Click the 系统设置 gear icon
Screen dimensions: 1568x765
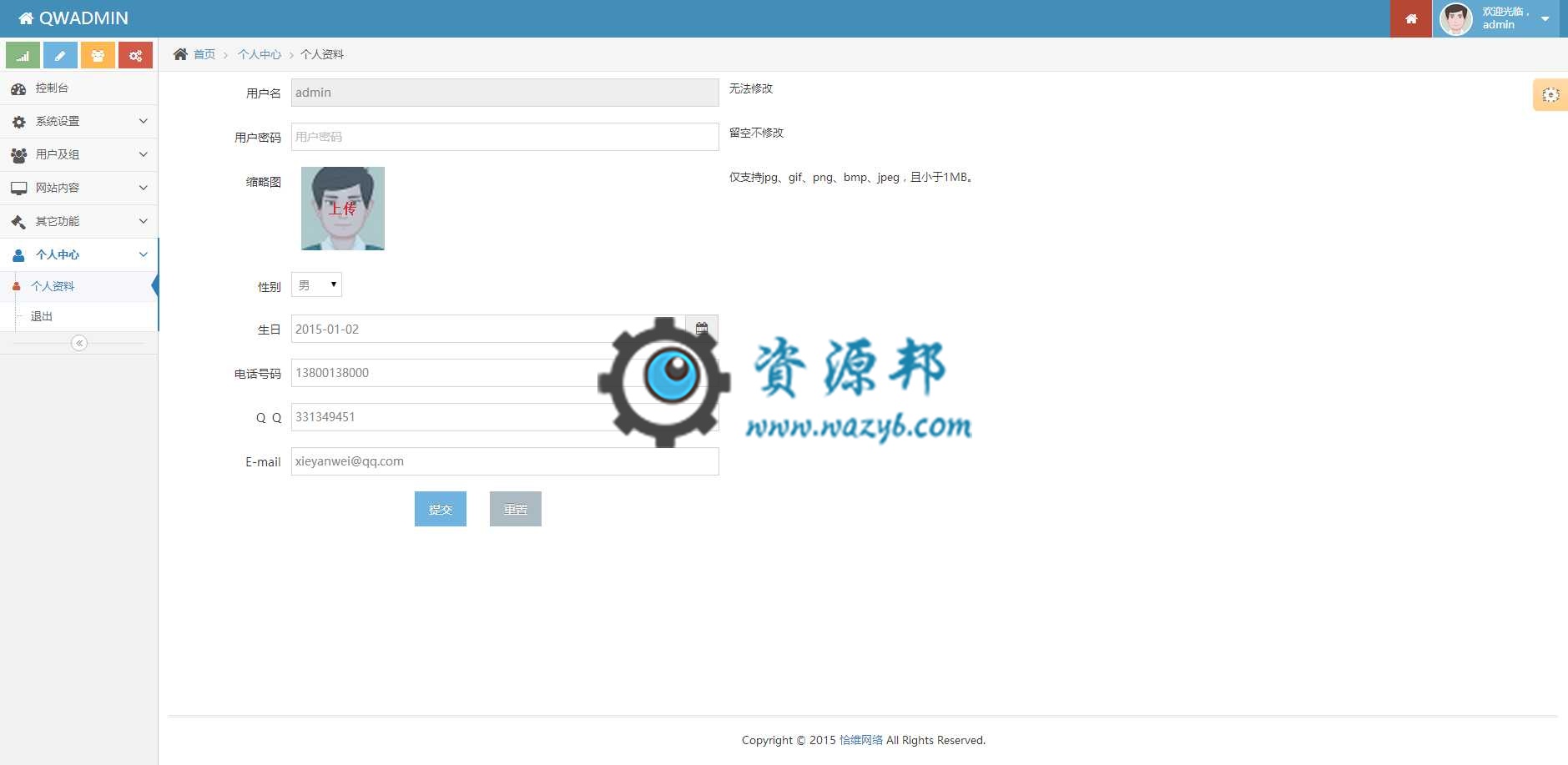[18, 122]
